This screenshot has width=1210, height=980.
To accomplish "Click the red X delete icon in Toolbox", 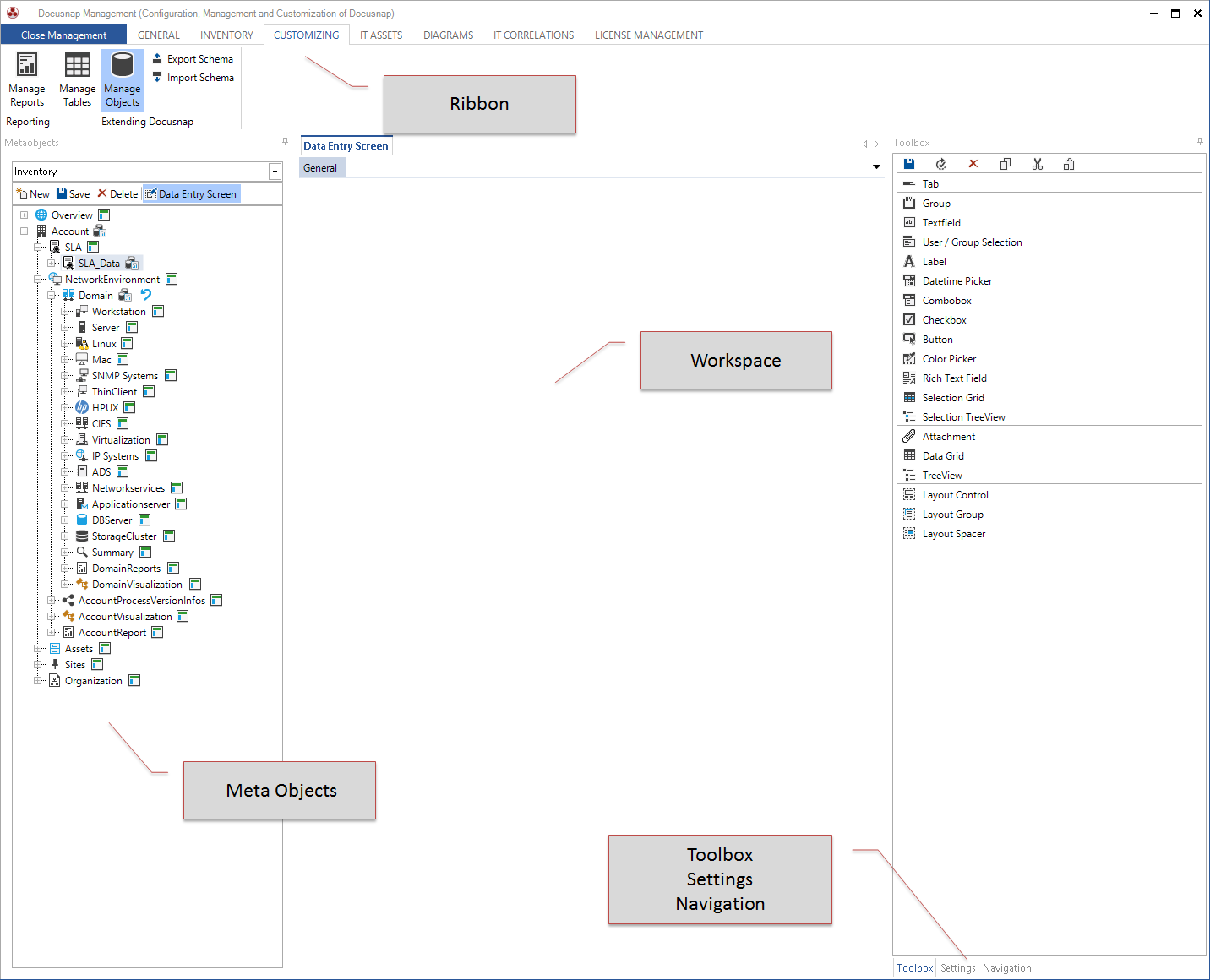I will click(x=973, y=164).
